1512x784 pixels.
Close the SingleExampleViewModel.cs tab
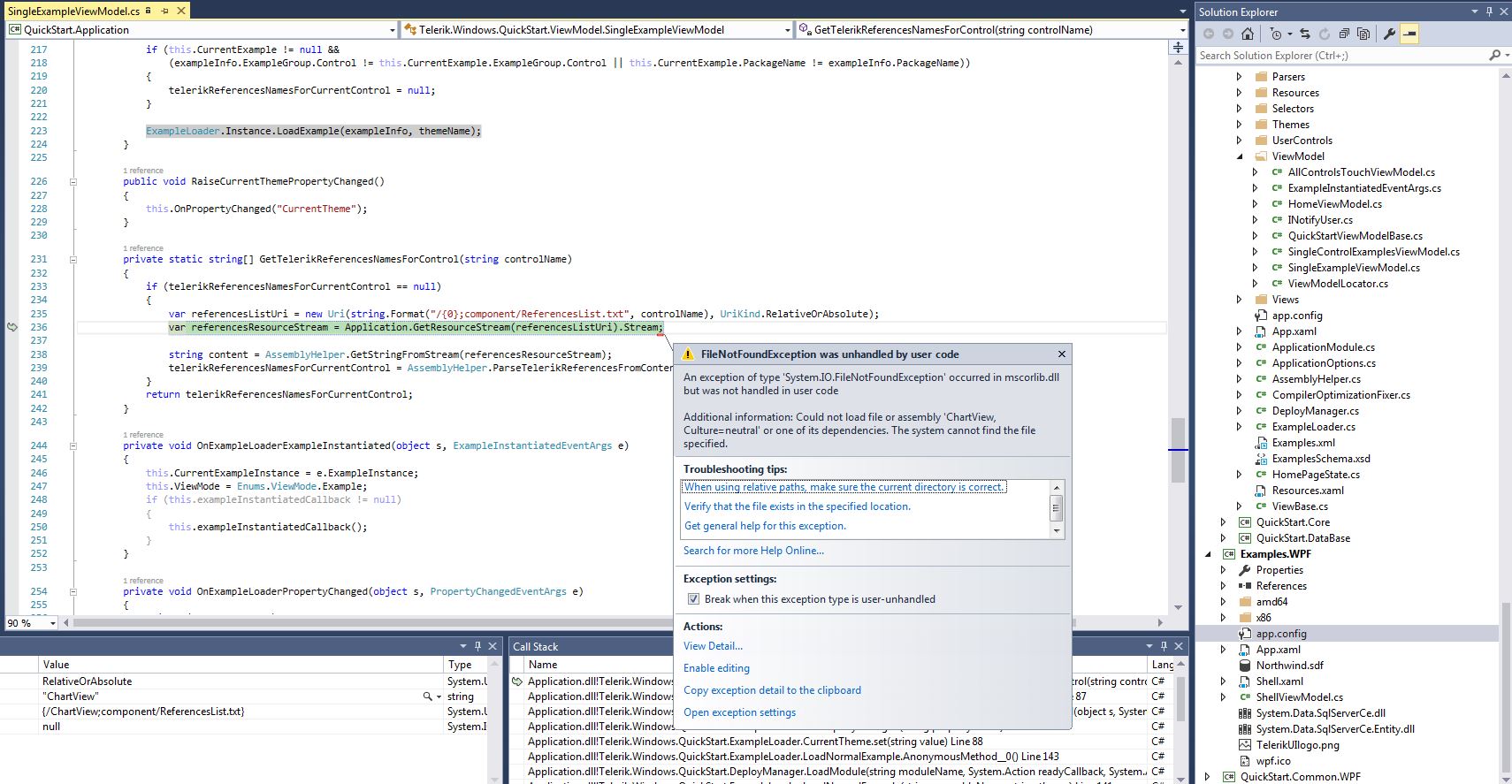[181, 11]
